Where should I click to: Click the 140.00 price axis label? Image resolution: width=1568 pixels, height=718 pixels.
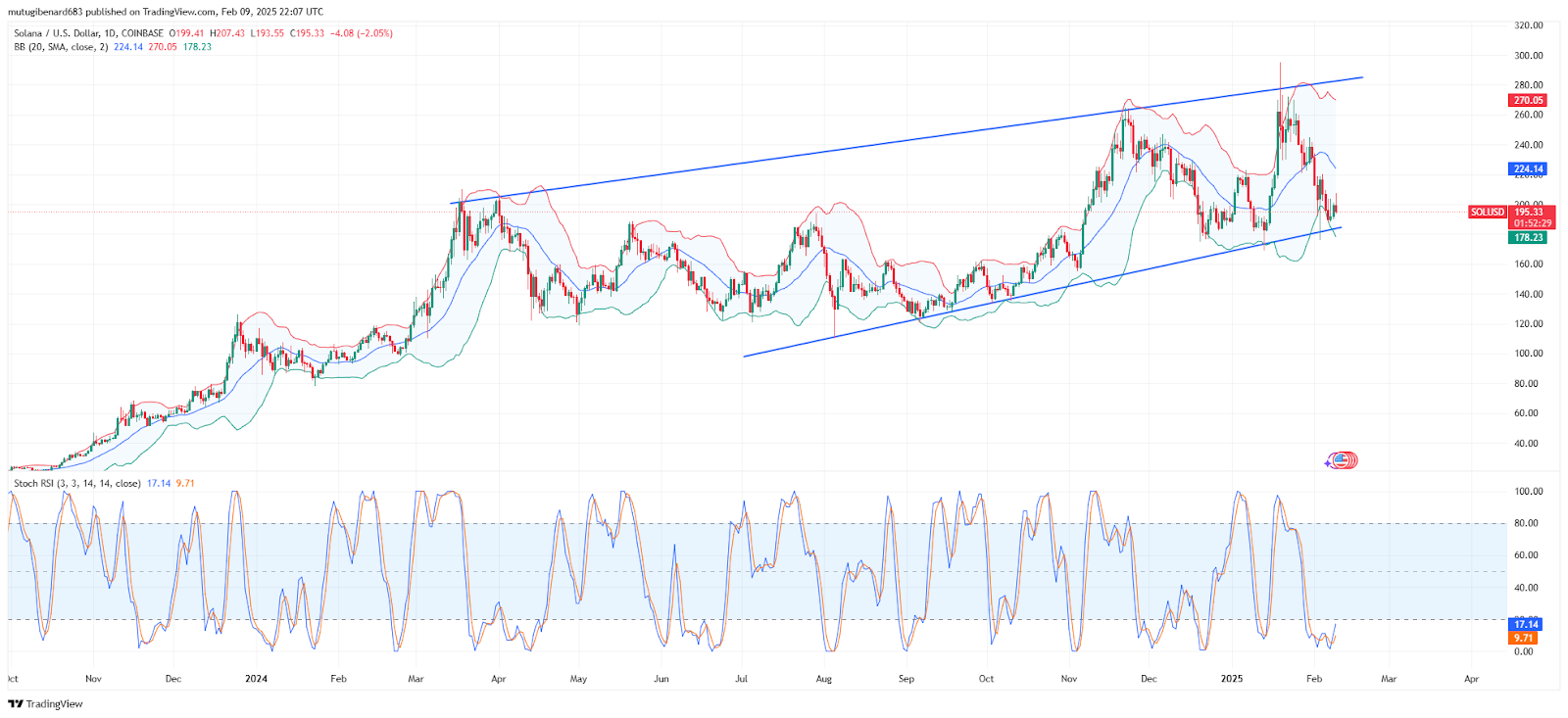1529,294
